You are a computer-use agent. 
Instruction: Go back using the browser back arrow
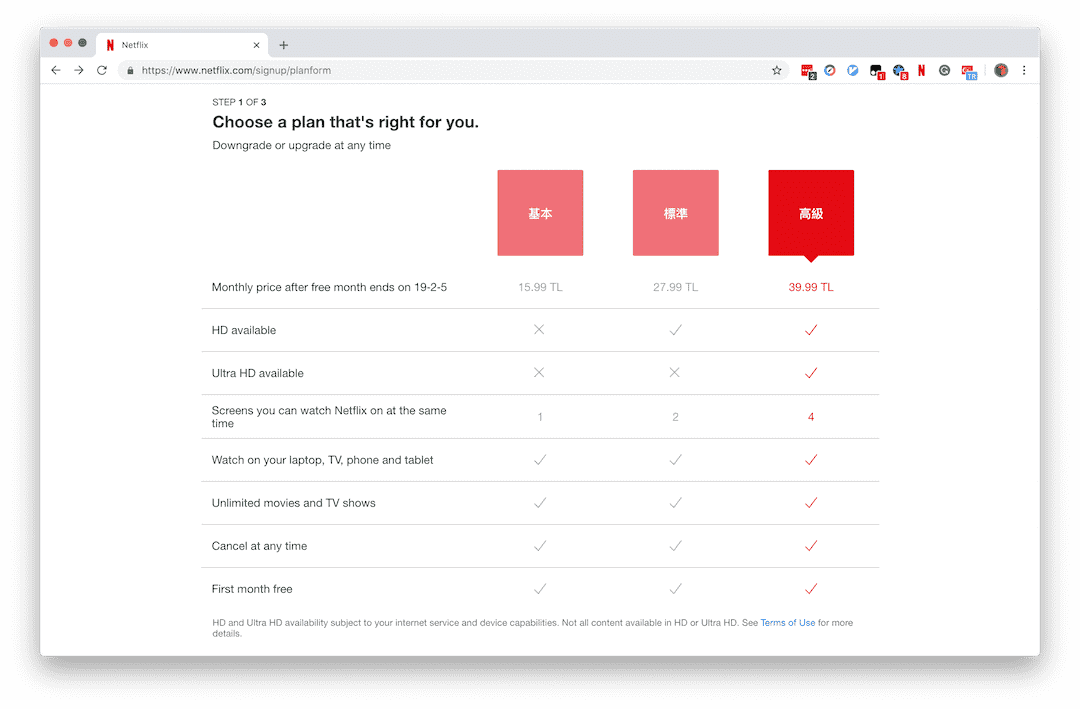coord(56,71)
